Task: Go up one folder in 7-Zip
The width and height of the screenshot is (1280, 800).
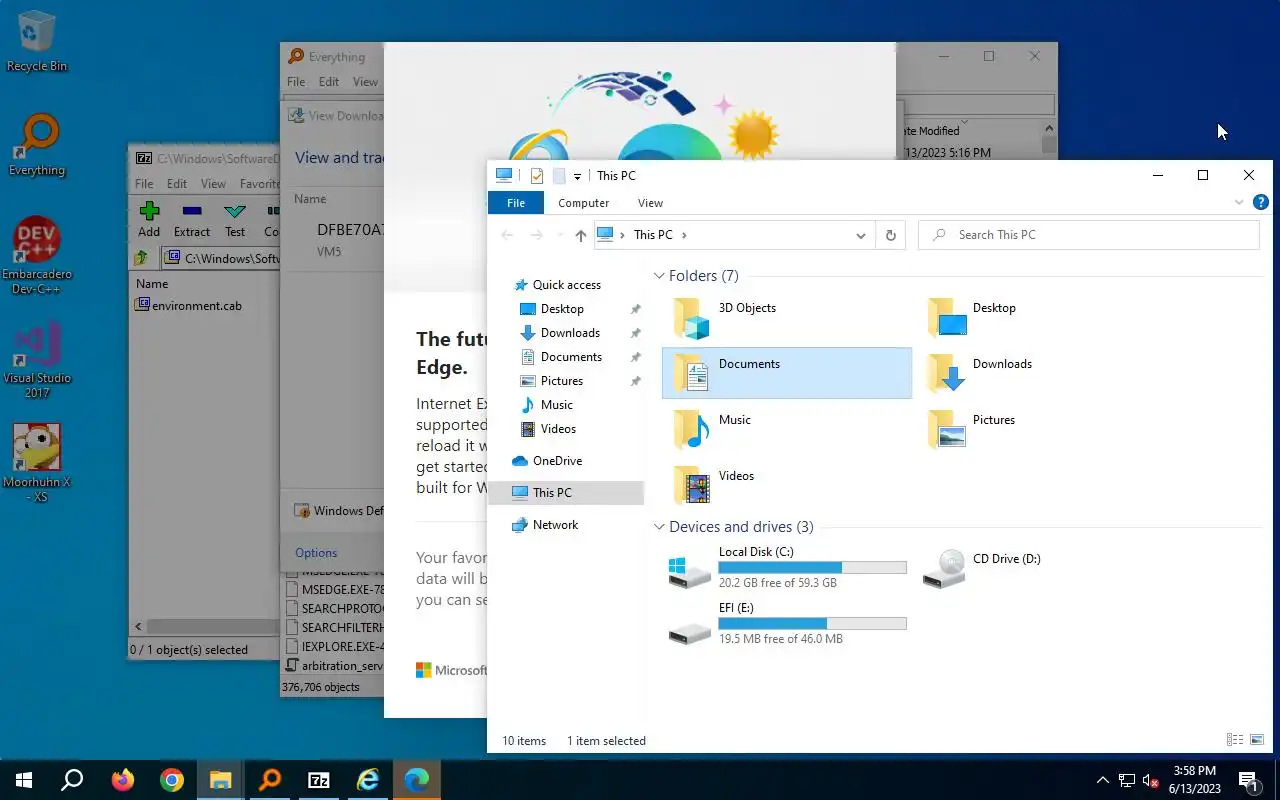Action: pos(142,258)
